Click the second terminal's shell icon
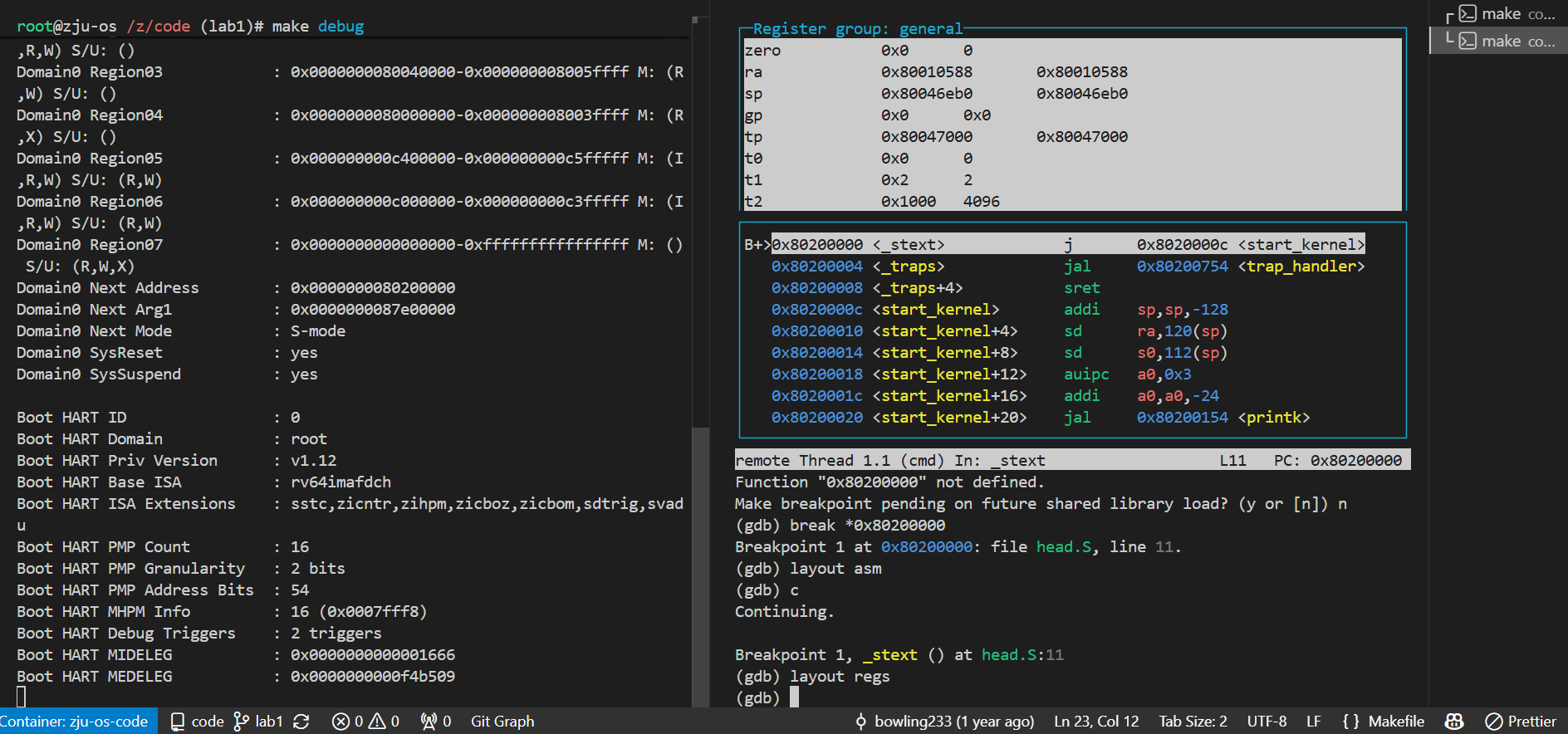Screen dimensions: 1568x734 click(x=1468, y=41)
